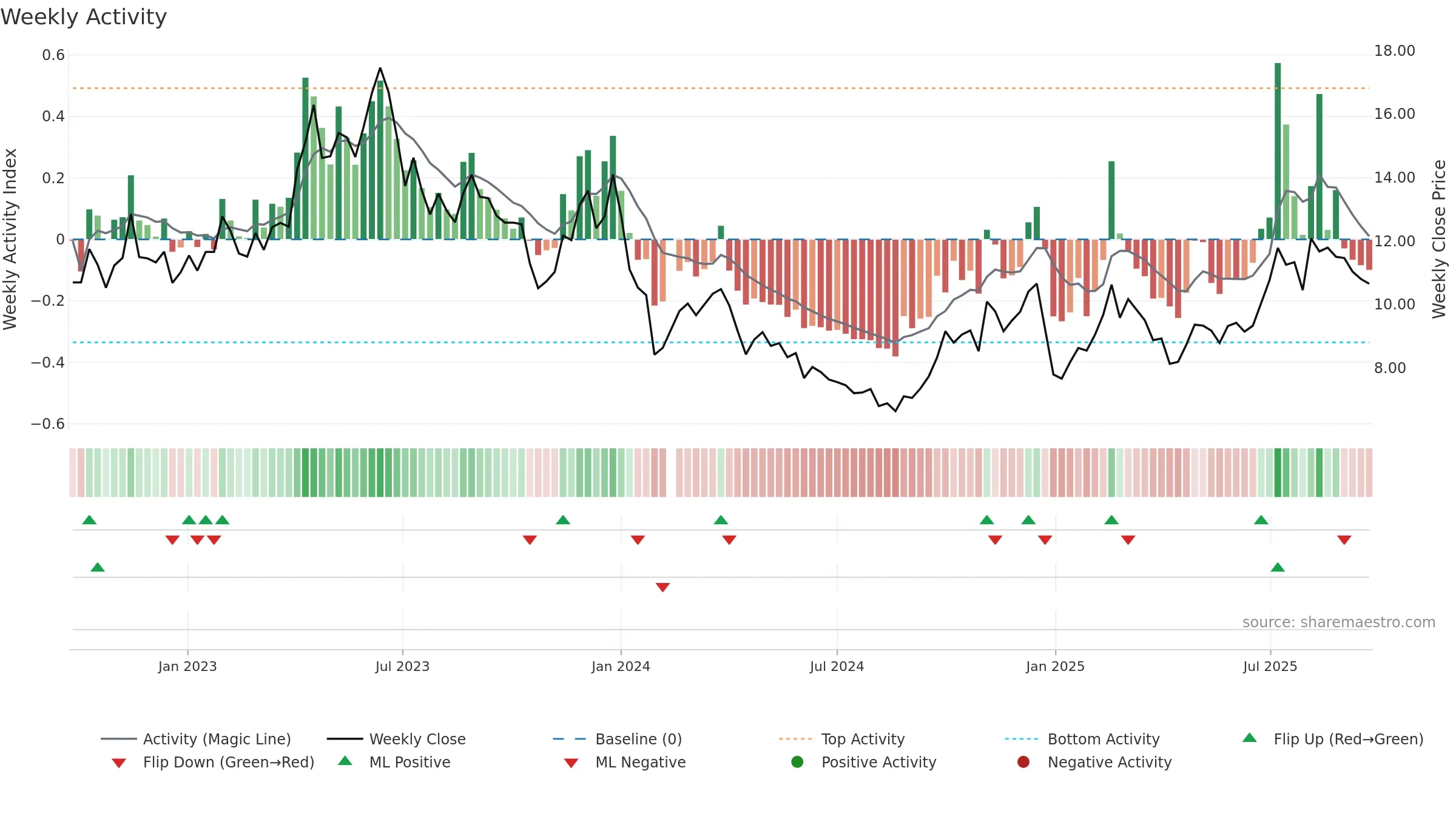This screenshot has height=819, width=1456.
Task: Click the −0.6 activity axis label
Action: [x=48, y=424]
